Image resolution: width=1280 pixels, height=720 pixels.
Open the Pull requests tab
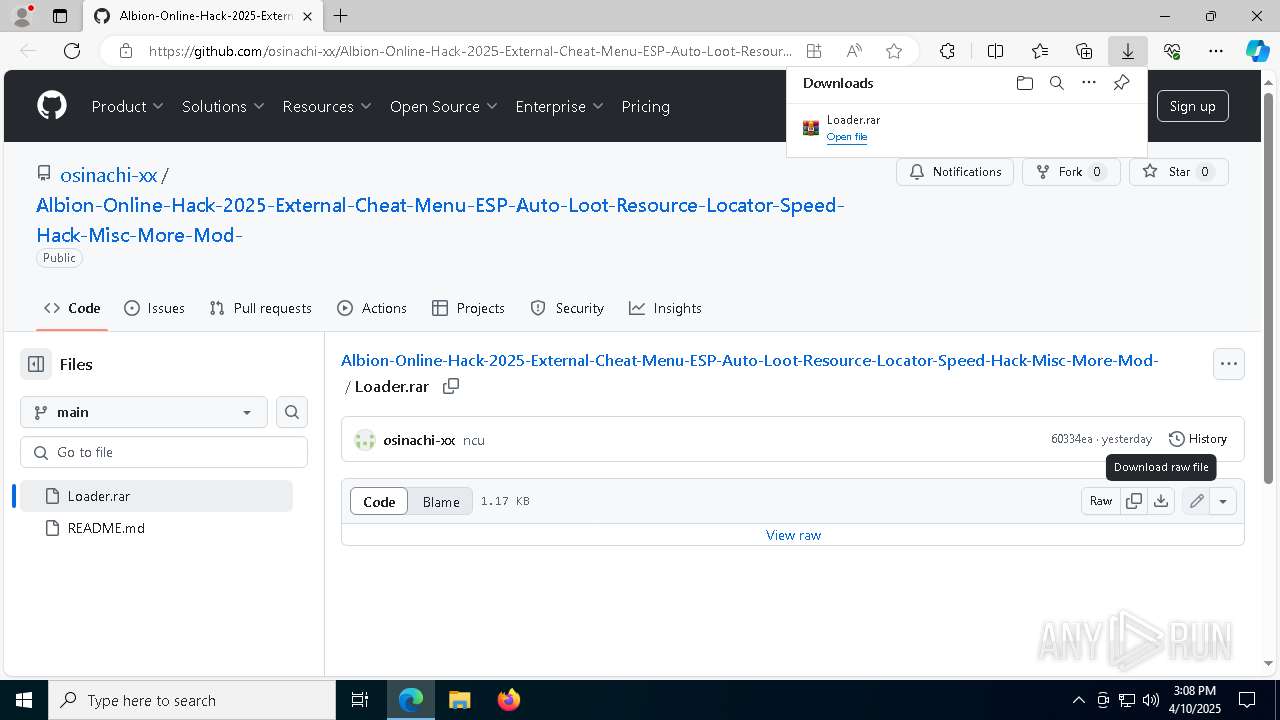[x=260, y=308]
